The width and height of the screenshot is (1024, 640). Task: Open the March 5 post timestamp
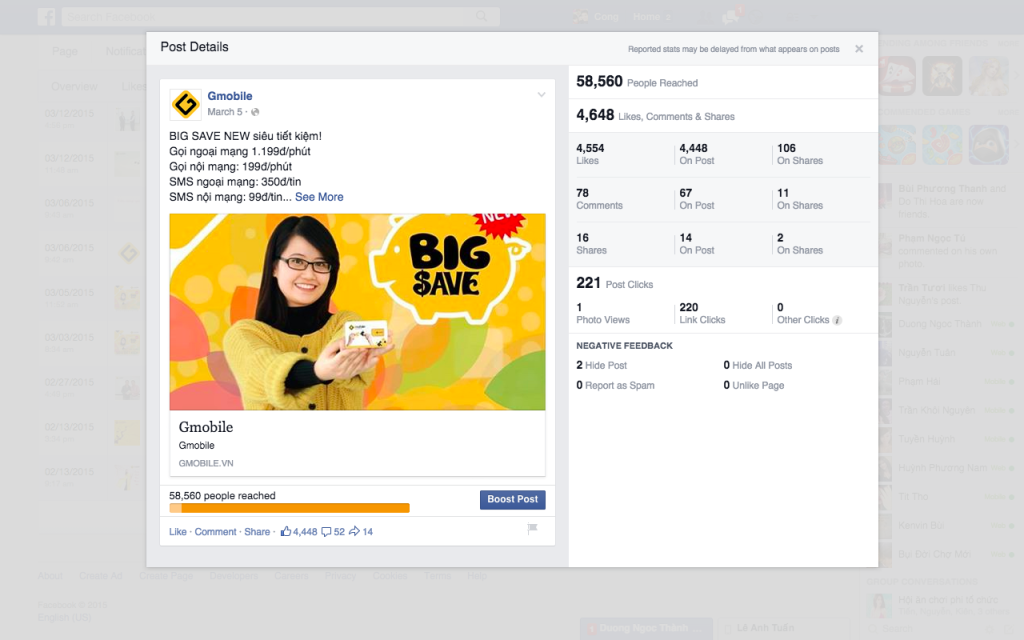225,112
